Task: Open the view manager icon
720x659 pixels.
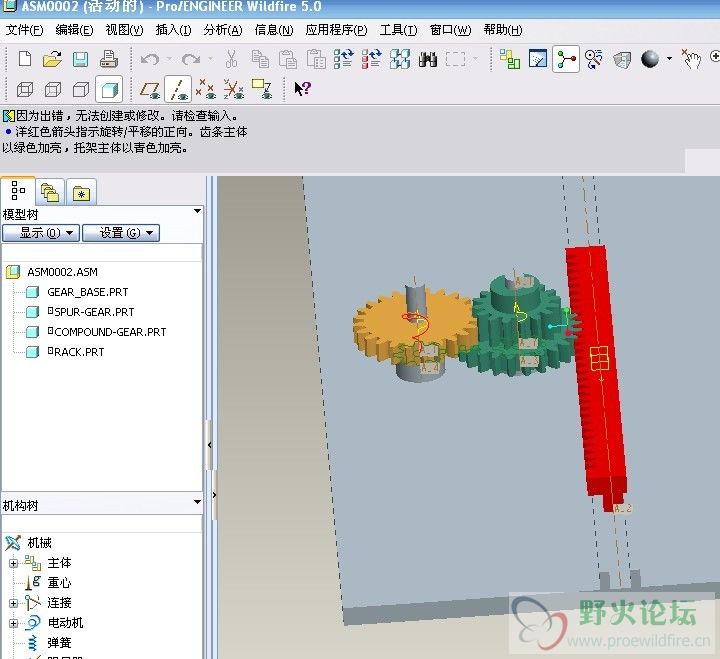Action: (x=538, y=59)
